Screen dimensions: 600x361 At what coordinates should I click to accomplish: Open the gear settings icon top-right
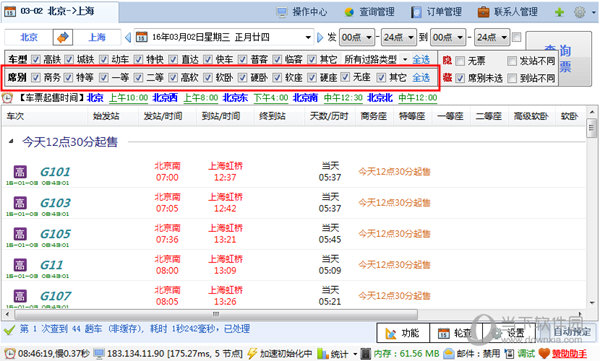[x=580, y=12]
